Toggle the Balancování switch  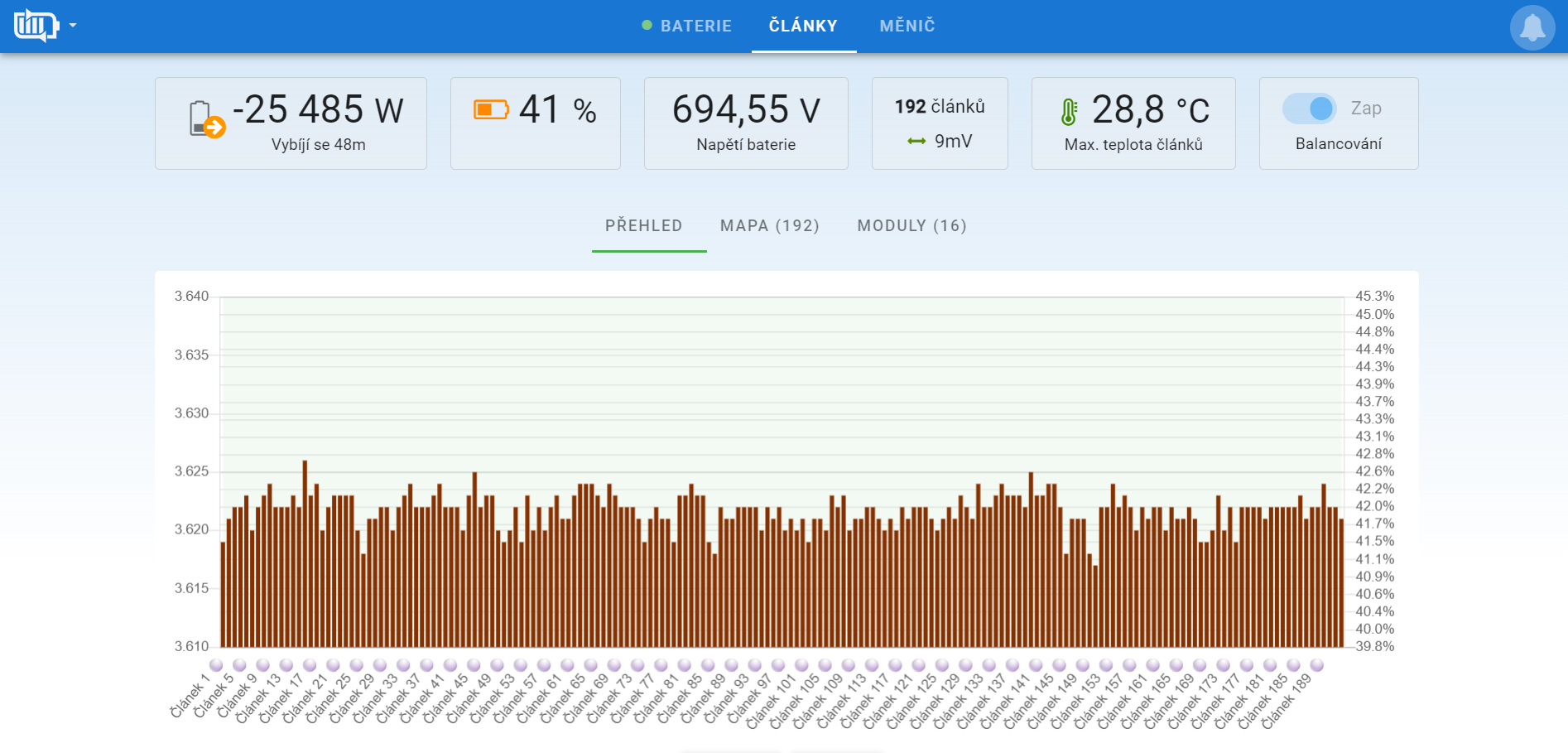coord(1310,109)
